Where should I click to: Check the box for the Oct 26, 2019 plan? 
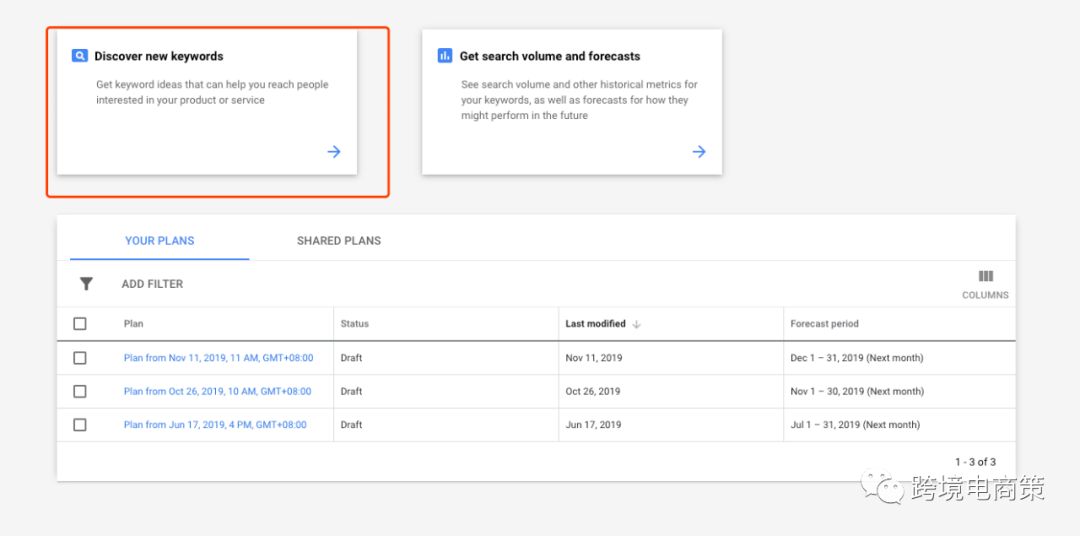80,391
